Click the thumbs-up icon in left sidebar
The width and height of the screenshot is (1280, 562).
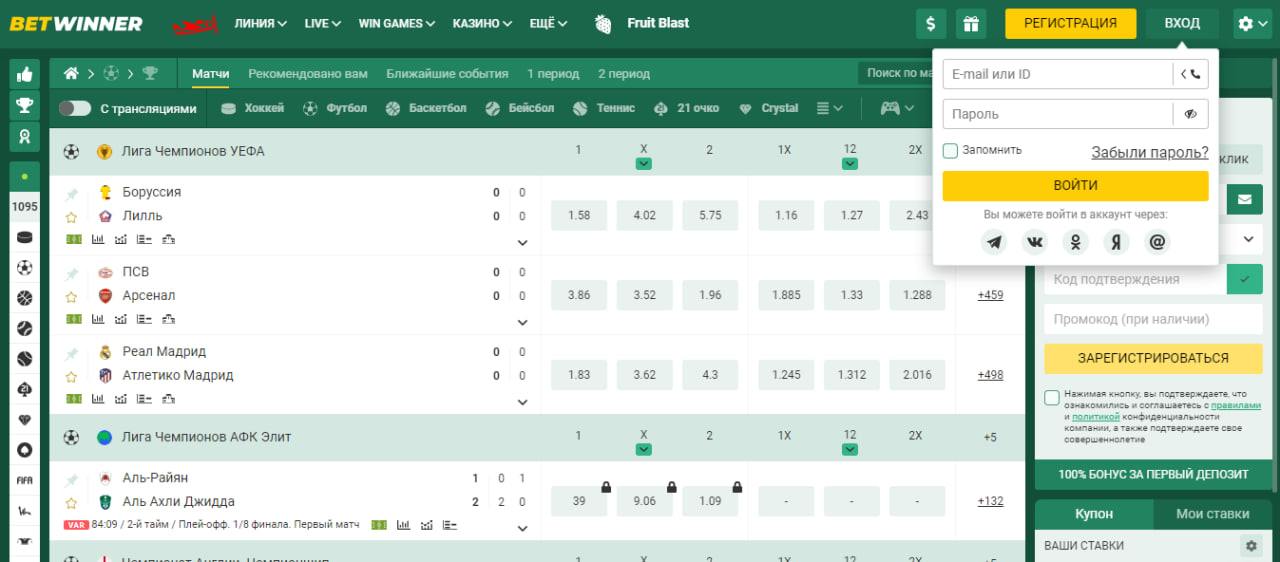25,74
